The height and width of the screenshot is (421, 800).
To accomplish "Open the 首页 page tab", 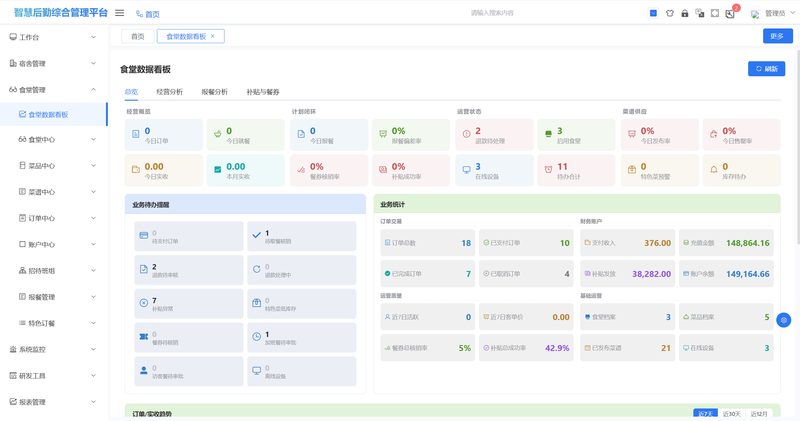I will (x=137, y=36).
